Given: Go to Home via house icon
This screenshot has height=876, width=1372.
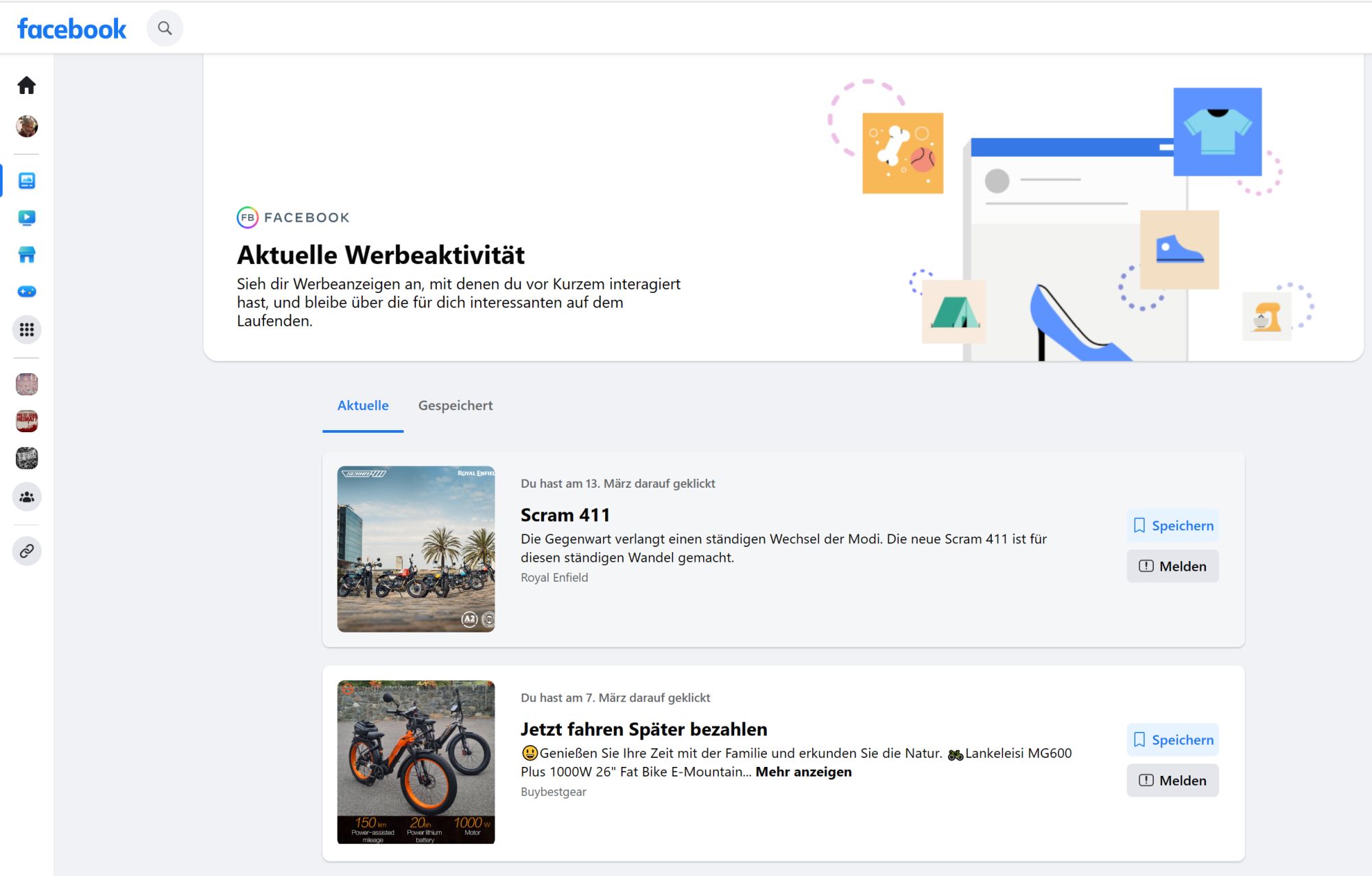Looking at the screenshot, I should 27,85.
